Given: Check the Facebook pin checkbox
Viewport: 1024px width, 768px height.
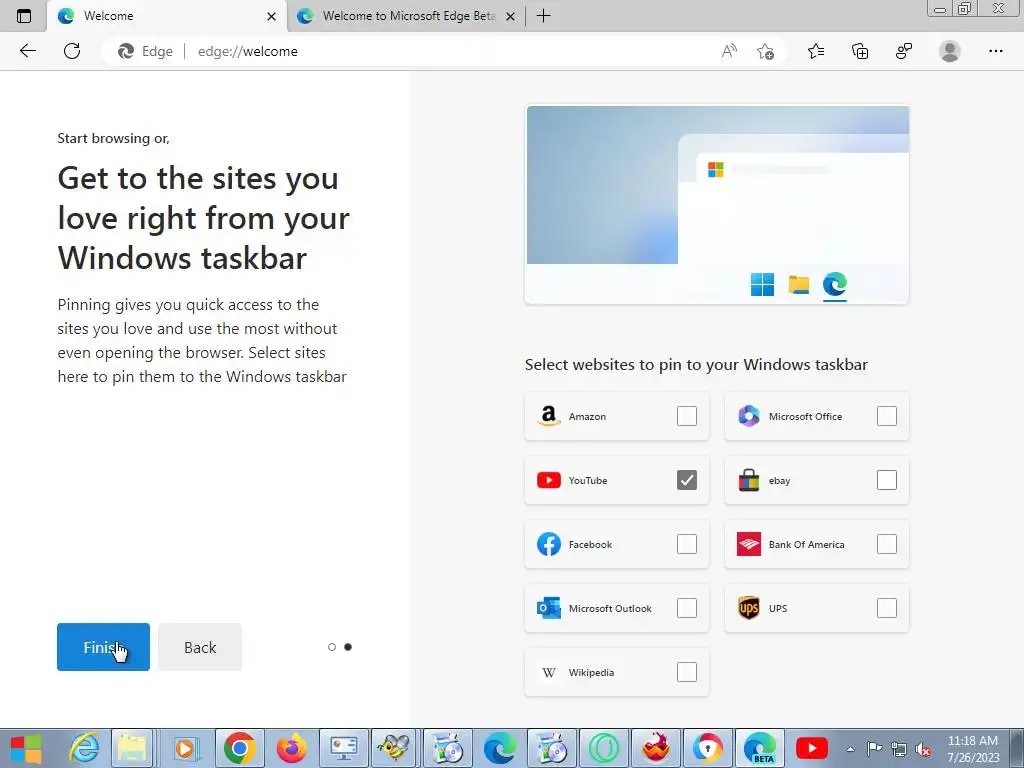Looking at the screenshot, I should coord(686,544).
